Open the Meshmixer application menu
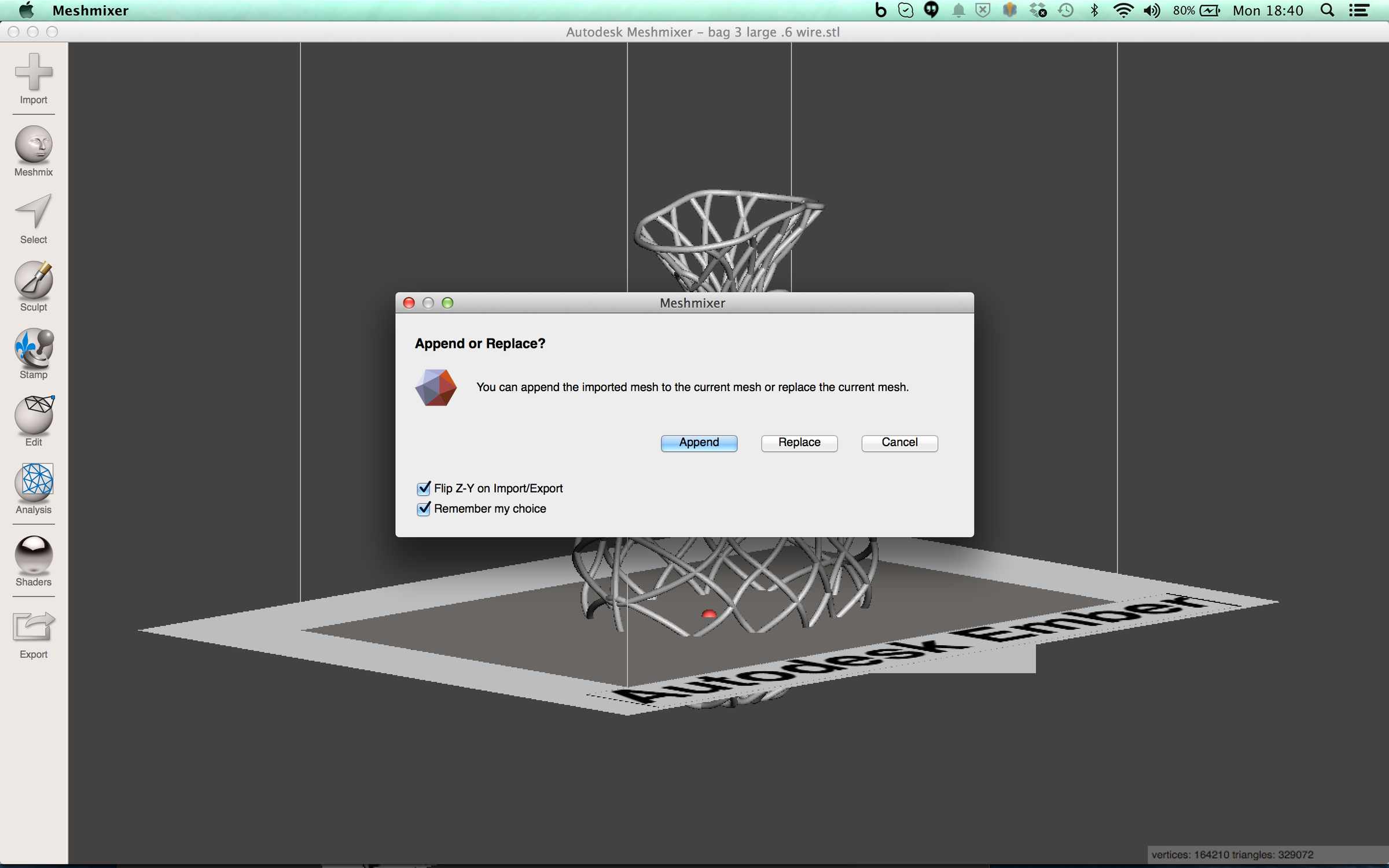 pos(90,10)
